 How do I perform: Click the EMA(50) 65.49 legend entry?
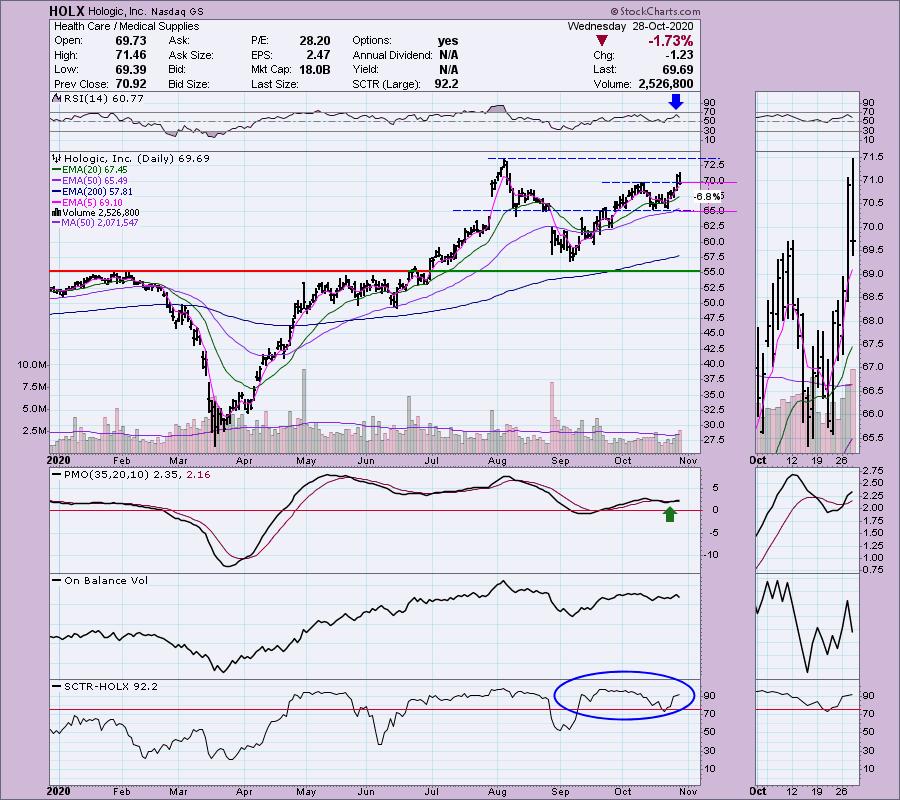[x=95, y=181]
